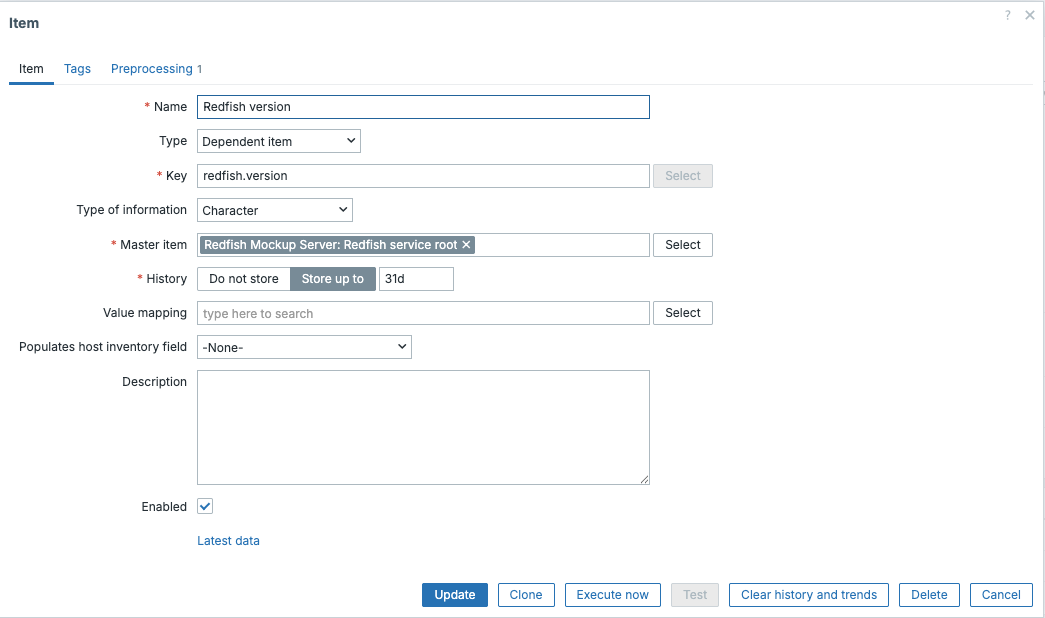
Task: Click Clear history and trends
Action: 808,594
